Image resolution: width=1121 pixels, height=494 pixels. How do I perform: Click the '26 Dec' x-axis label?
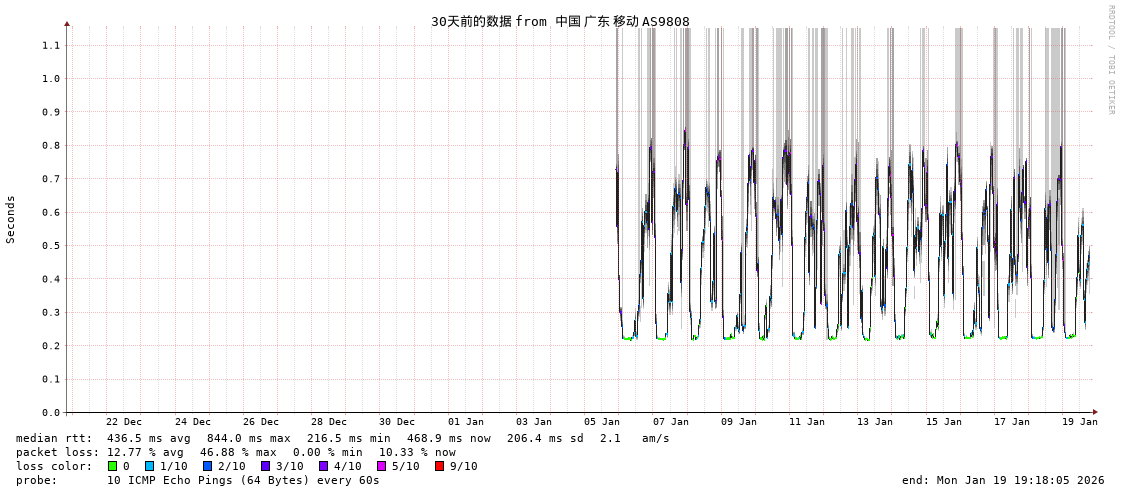(x=260, y=422)
